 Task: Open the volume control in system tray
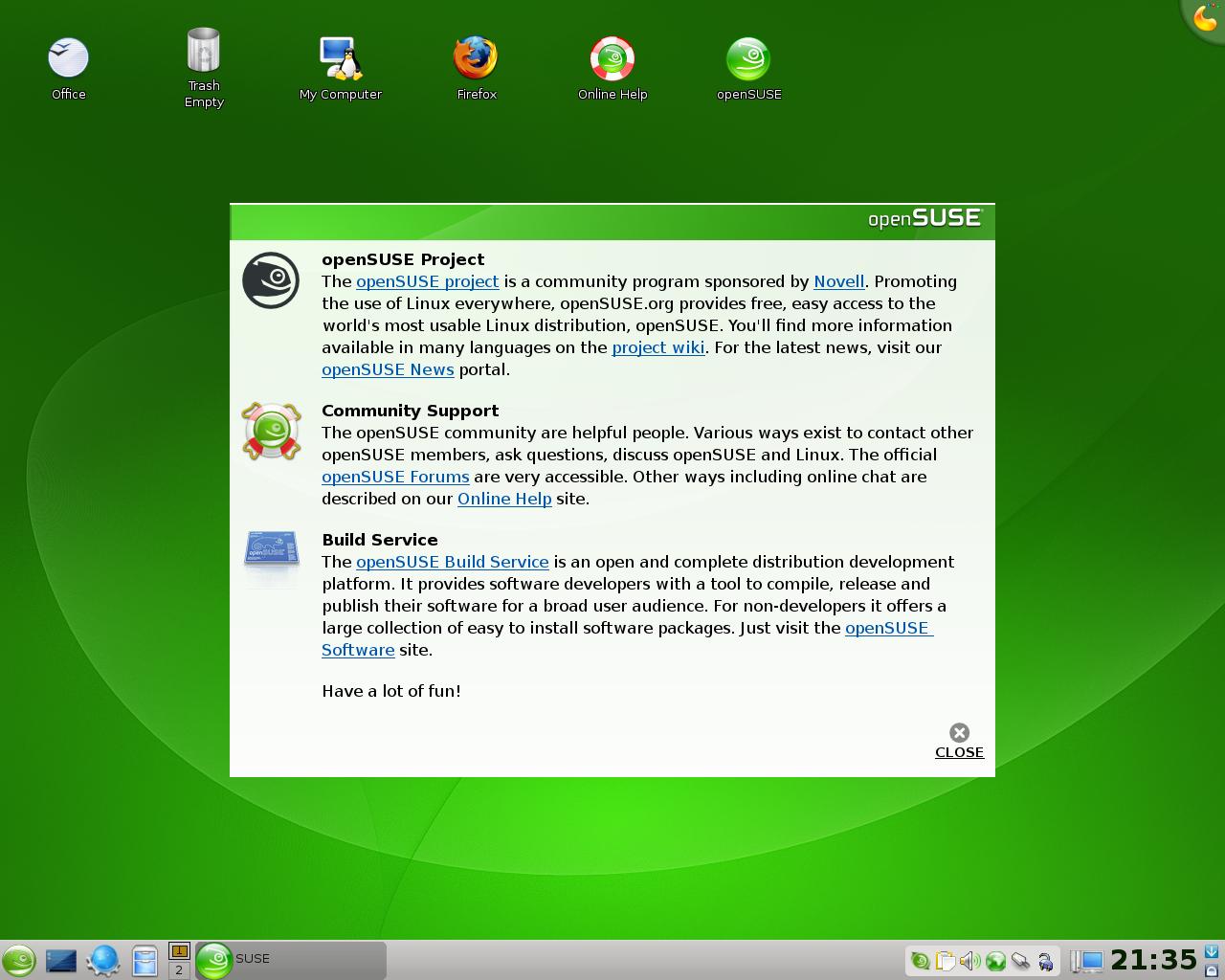pyautogui.click(x=969, y=961)
